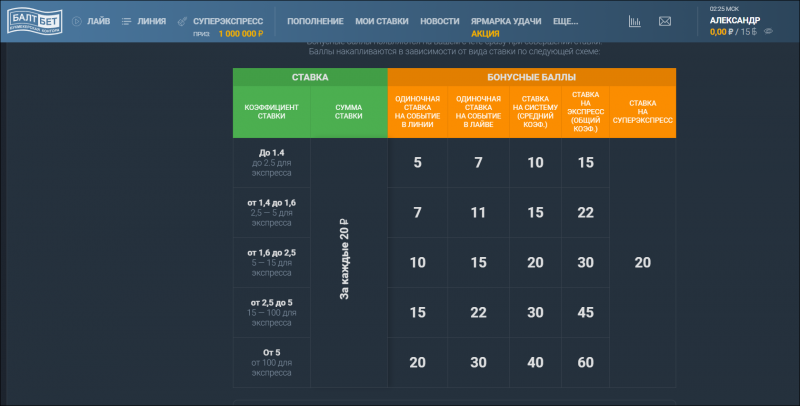The height and width of the screenshot is (406, 800).
Task: Click Одиночная ставка на событие в лайве header
Action: [478, 112]
